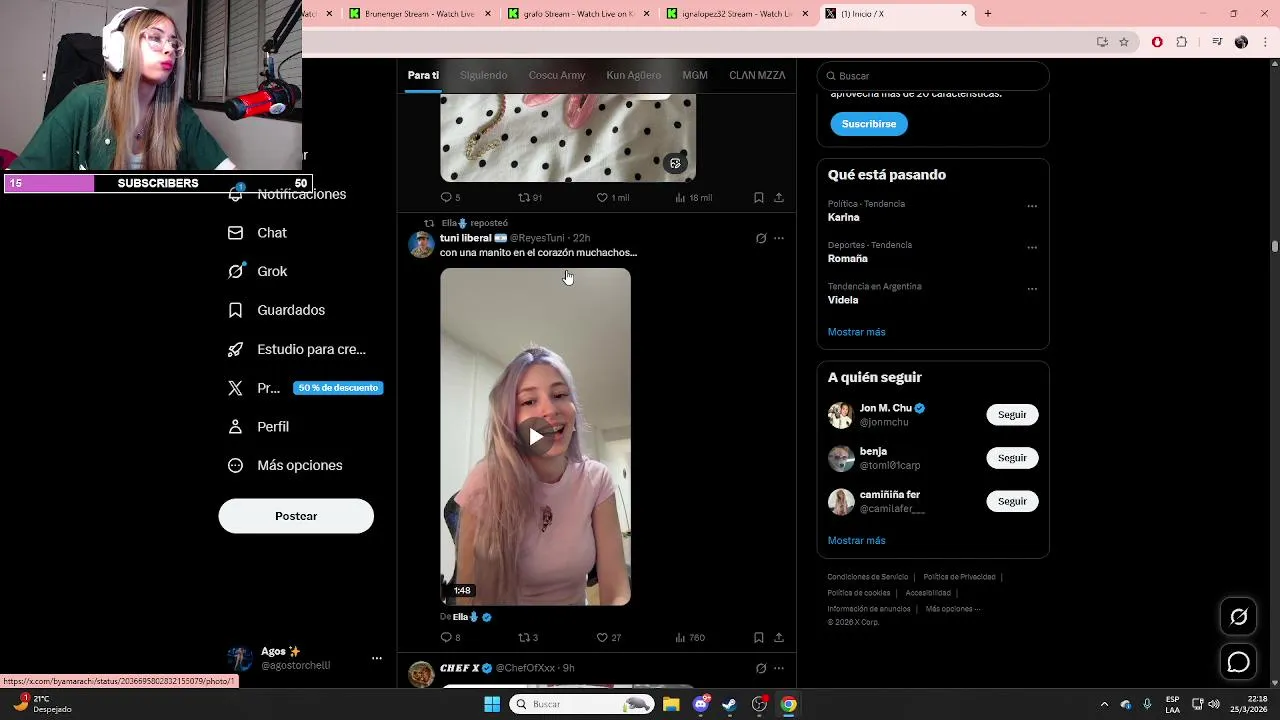Open floating Grok button at bottom right
Screen dimensions: 1280x720
point(1238,617)
